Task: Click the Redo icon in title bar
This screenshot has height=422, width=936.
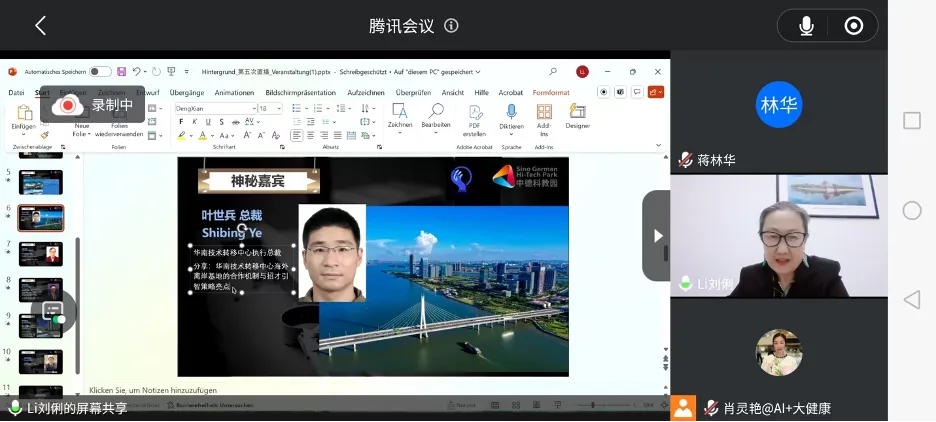Action: point(156,72)
